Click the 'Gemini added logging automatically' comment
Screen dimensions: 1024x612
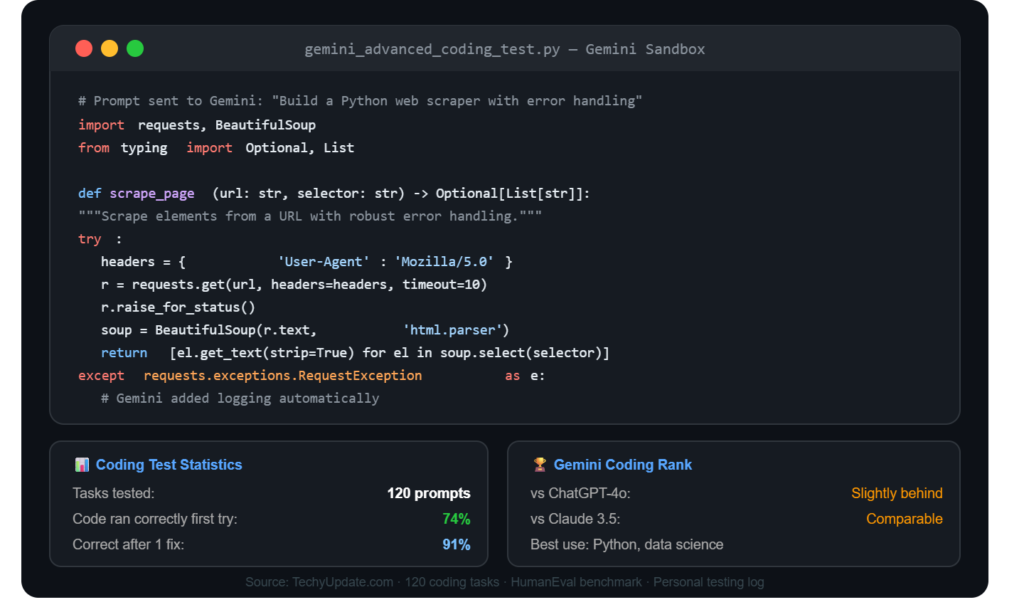240,398
